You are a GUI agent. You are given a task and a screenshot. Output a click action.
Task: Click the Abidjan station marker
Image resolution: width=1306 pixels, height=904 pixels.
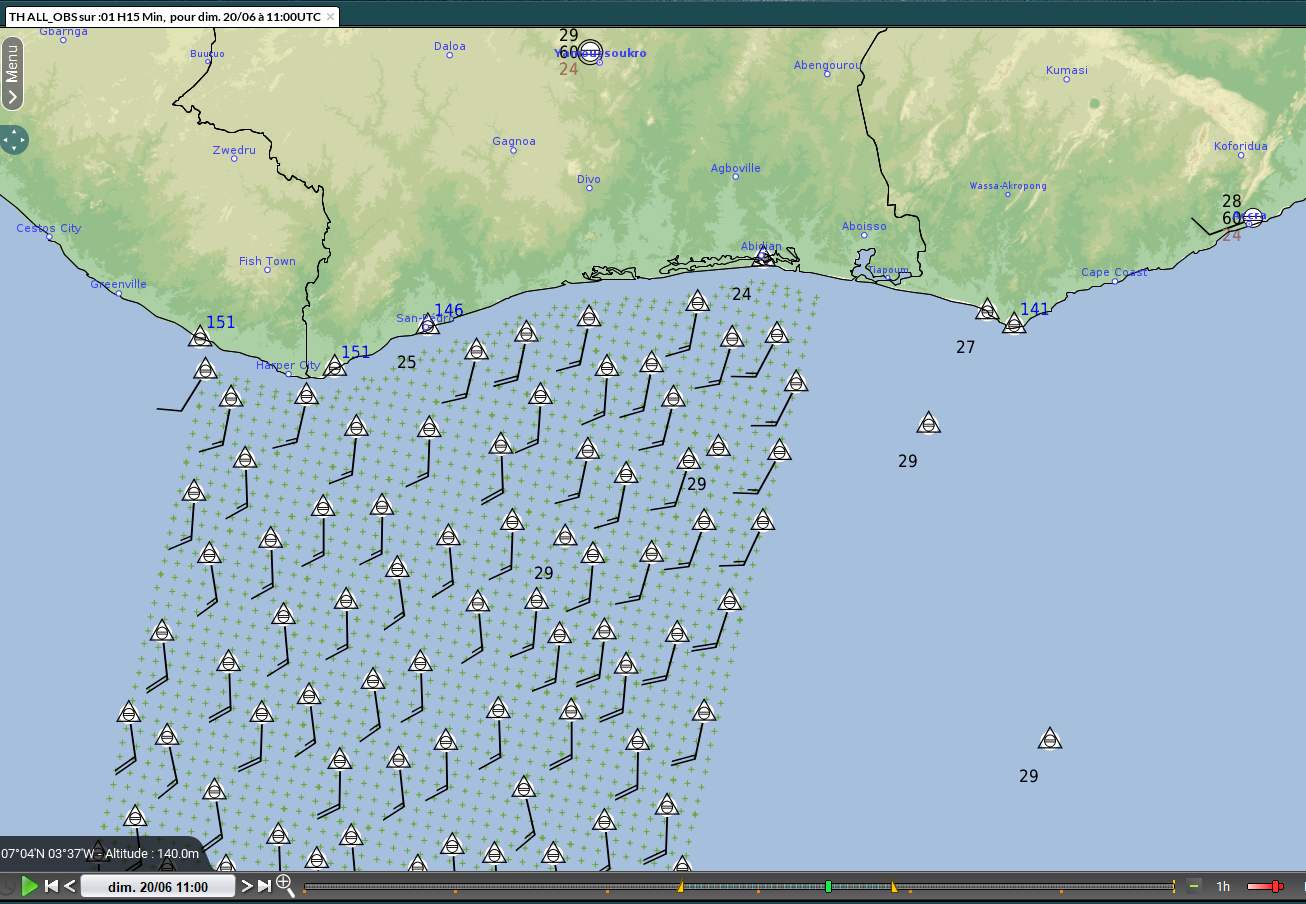pos(763,257)
